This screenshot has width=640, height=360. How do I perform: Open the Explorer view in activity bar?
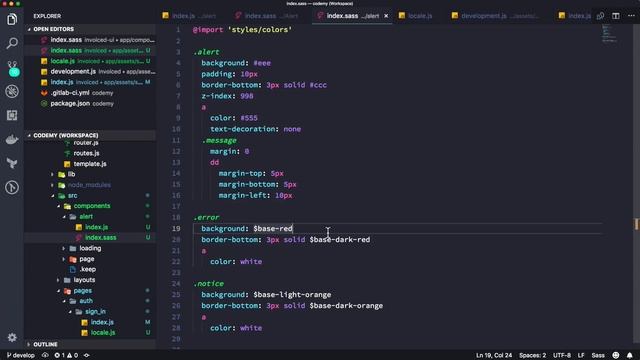tap(12, 19)
